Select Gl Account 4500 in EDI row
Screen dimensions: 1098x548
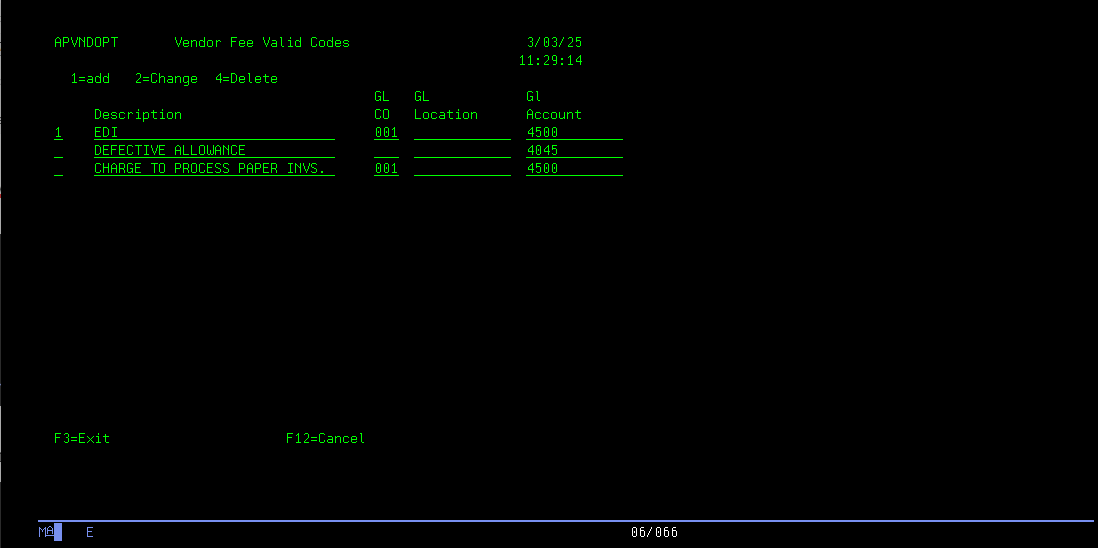(x=574, y=133)
